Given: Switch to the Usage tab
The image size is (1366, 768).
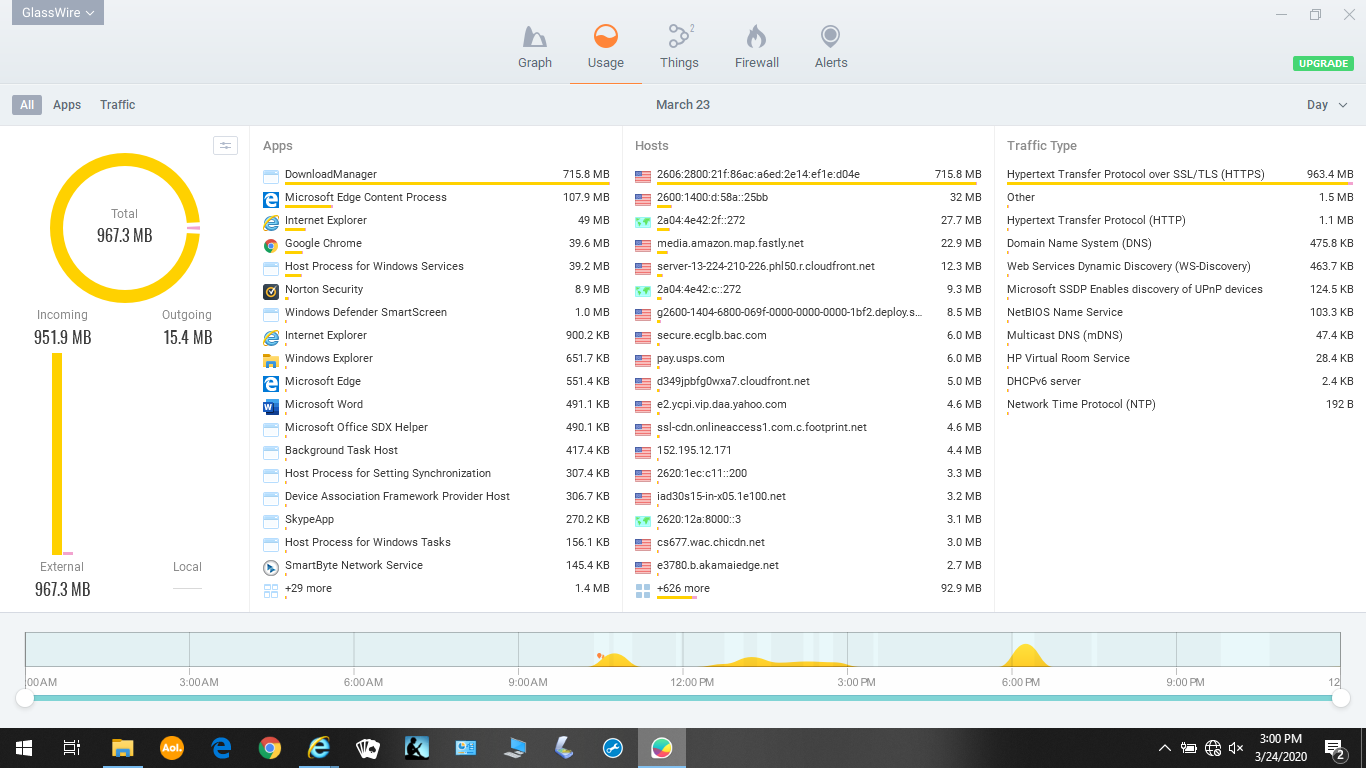Looking at the screenshot, I should pos(605,48).
